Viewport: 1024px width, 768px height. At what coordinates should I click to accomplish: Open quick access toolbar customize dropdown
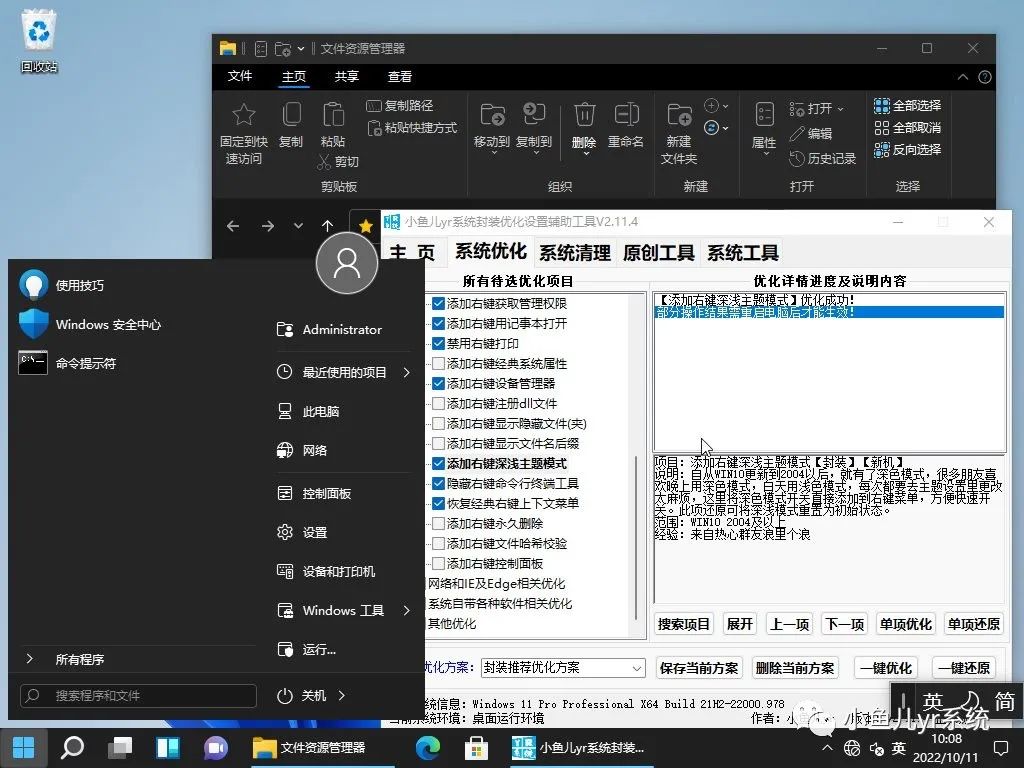[x=300, y=48]
